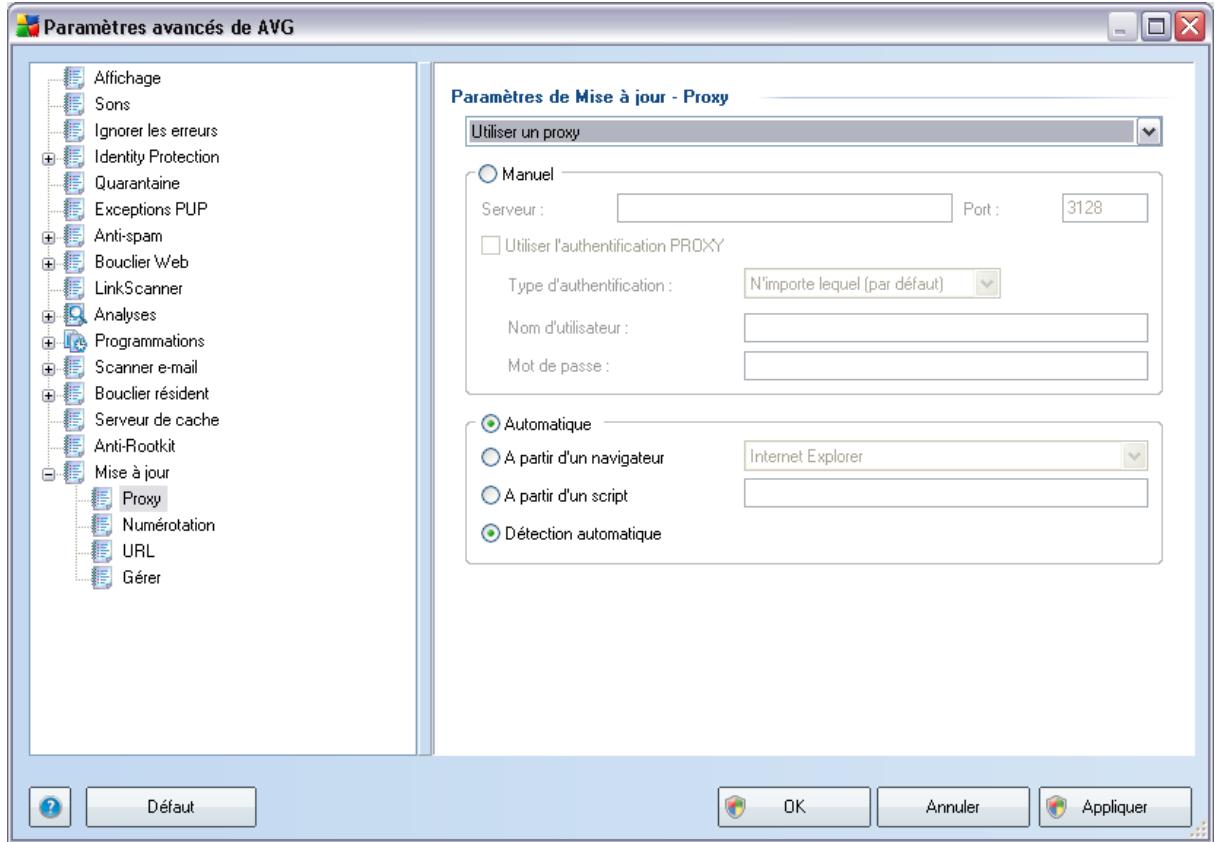Click the Annuler button
Viewport: 1215px width, 842px height.
(955, 805)
